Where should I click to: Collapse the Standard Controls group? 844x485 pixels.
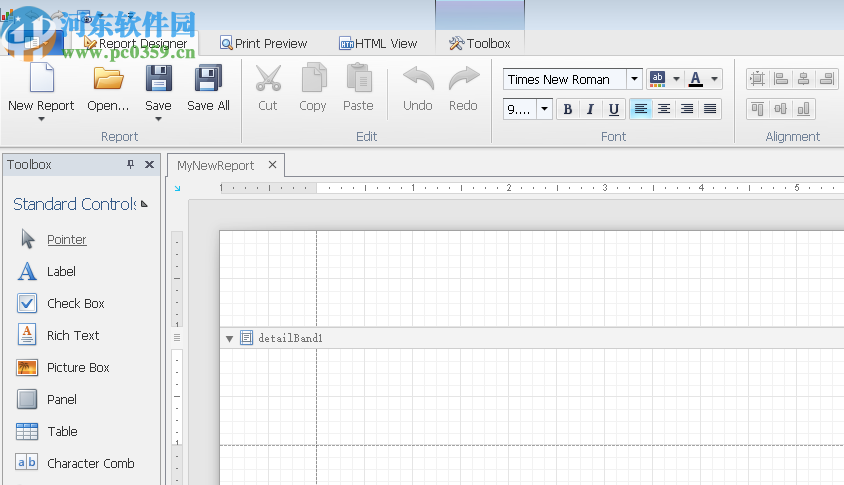(144, 204)
